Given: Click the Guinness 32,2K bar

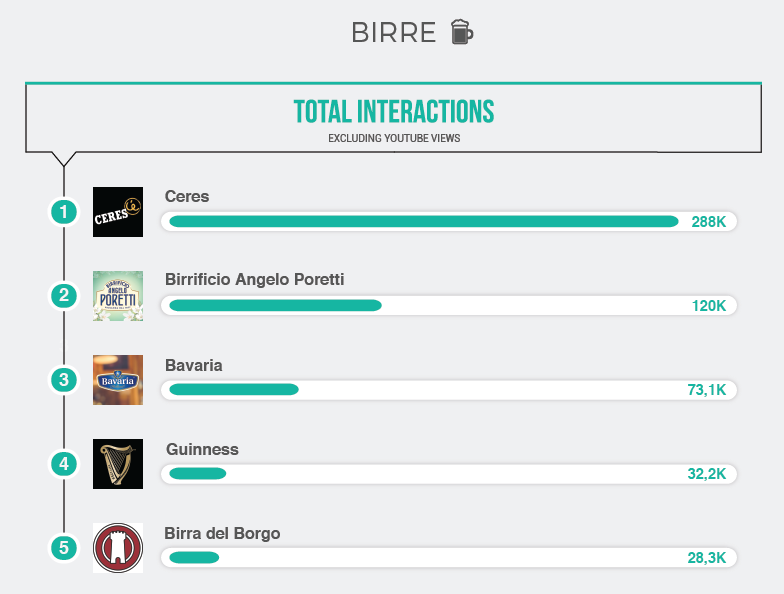Looking at the screenshot, I should pos(448,474).
